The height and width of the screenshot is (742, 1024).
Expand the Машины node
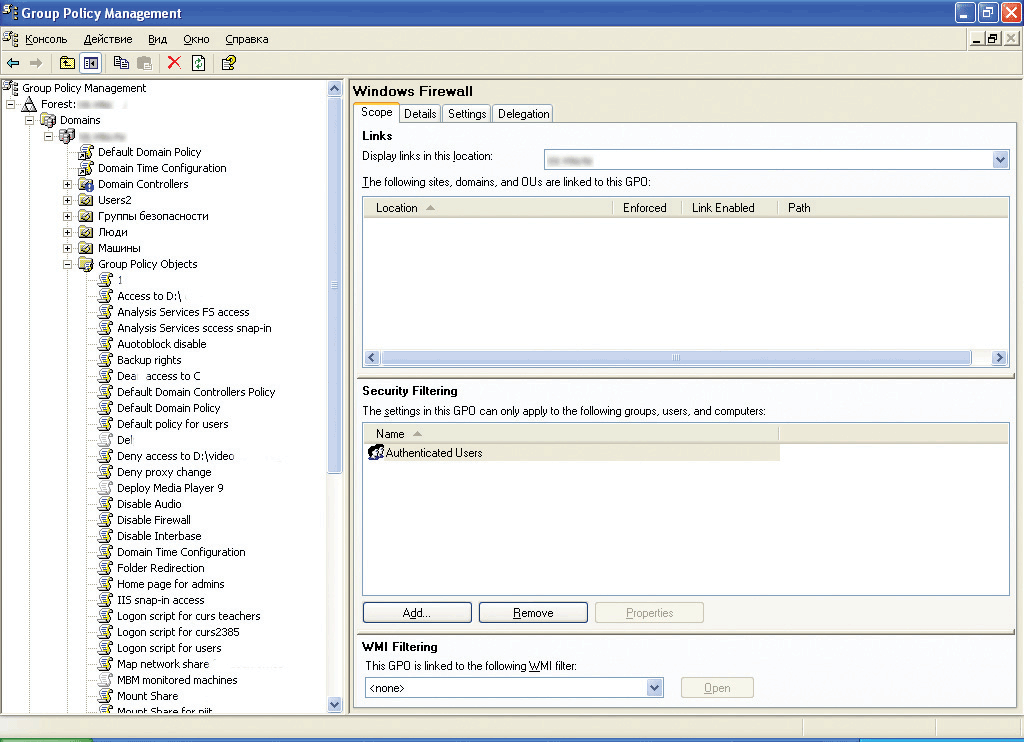click(x=67, y=248)
